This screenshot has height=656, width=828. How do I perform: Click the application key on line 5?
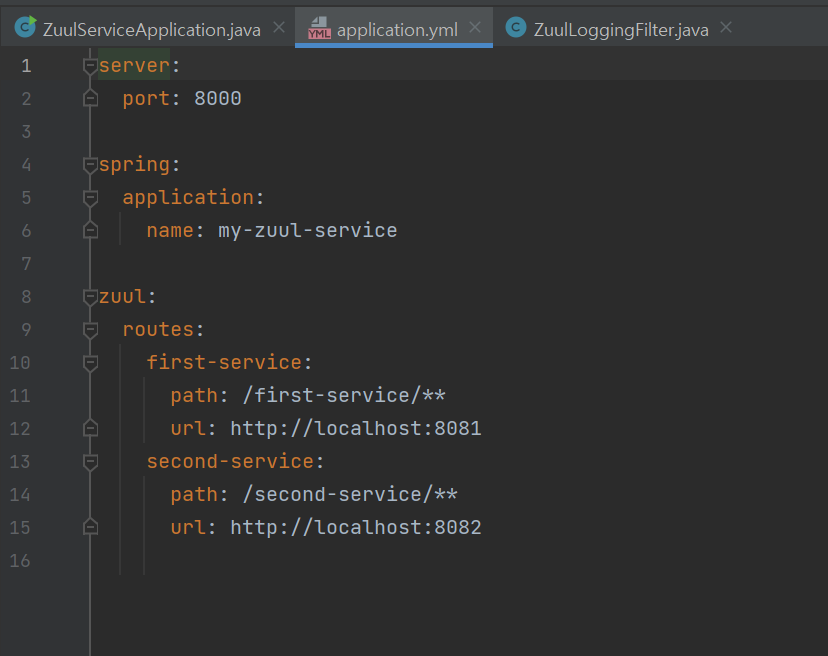188,198
